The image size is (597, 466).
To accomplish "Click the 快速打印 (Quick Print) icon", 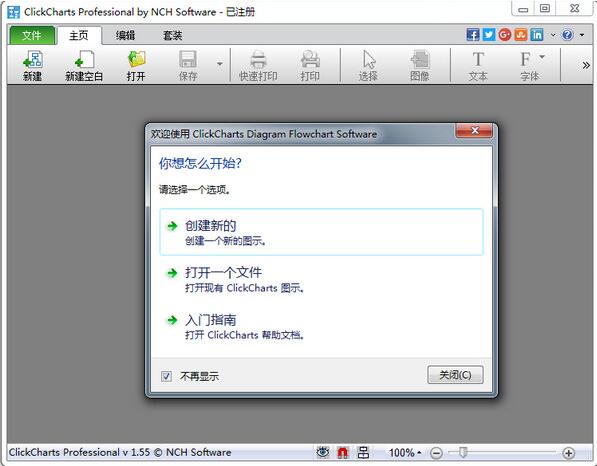I will point(258,66).
